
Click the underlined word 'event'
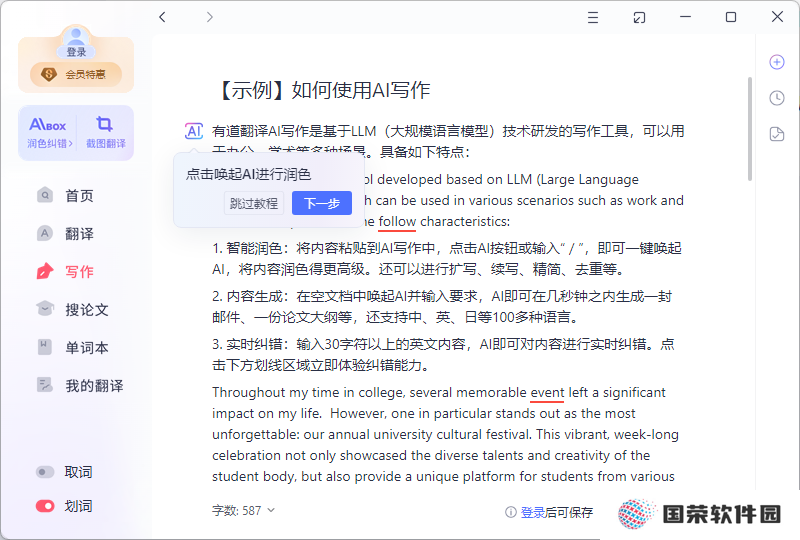pyautogui.click(x=547, y=392)
